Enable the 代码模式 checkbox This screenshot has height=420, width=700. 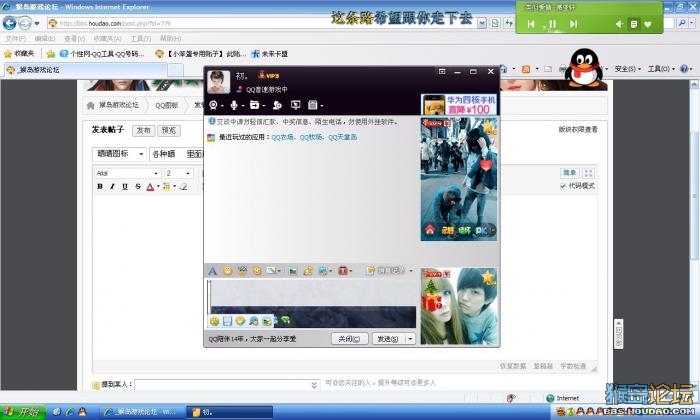[562, 186]
